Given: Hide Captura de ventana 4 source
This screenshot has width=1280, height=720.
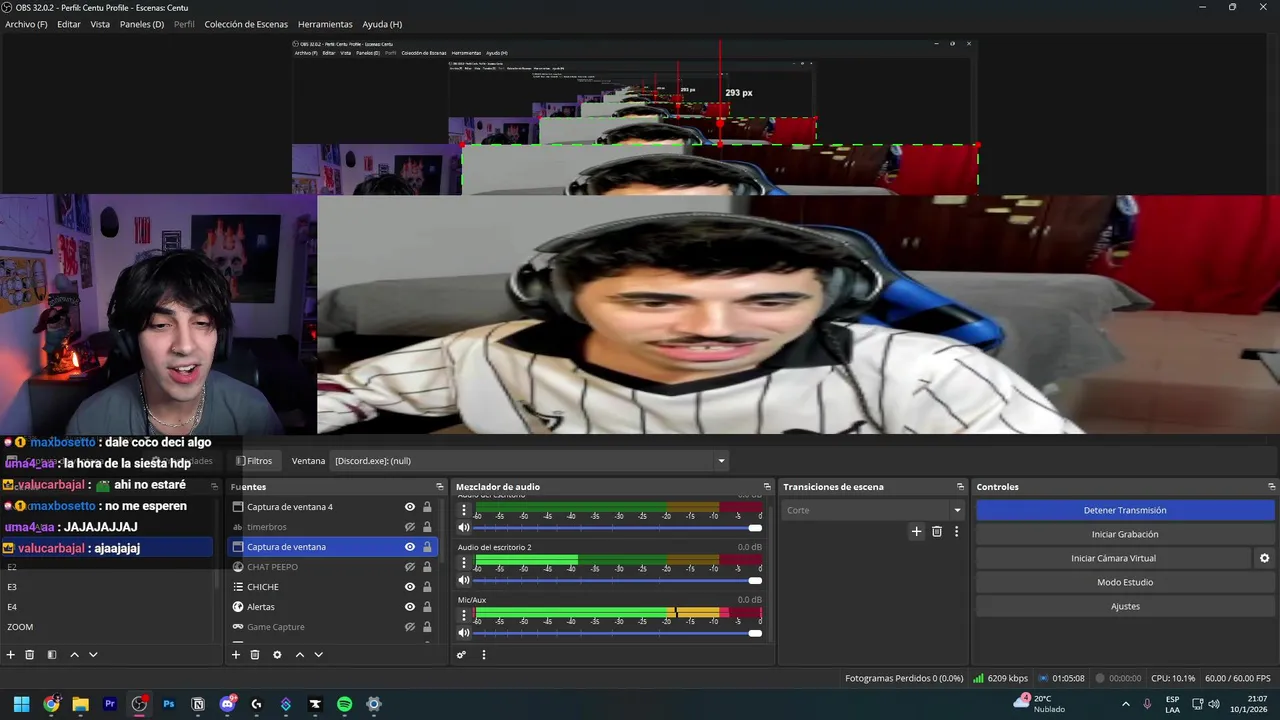Looking at the screenshot, I should [410, 507].
